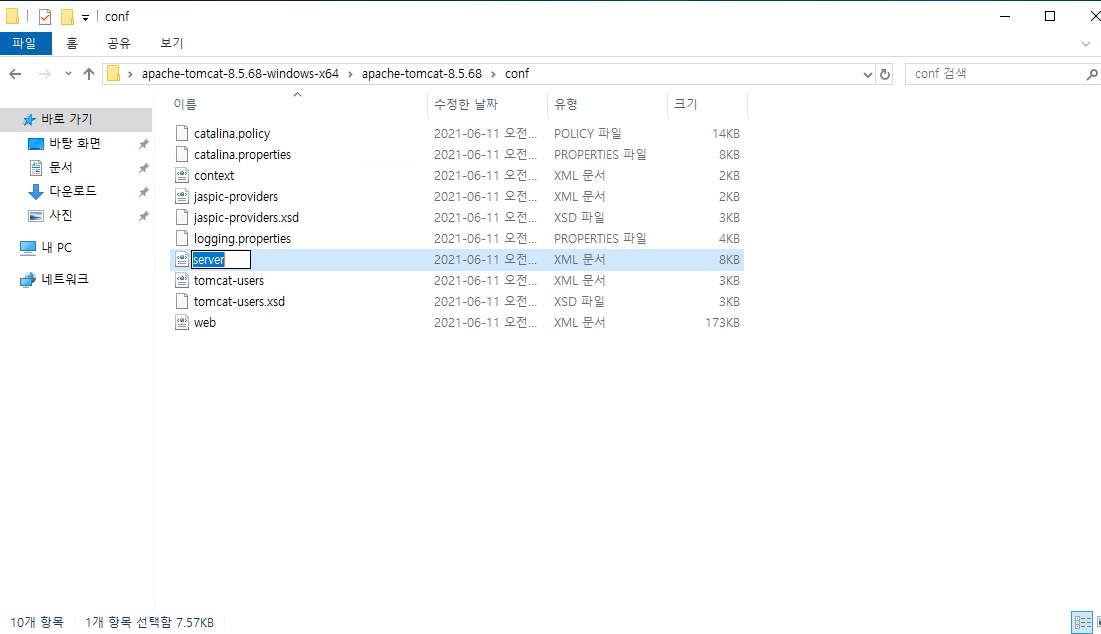This screenshot has width=1101, height=634.
Task: Select 네트워크 in navigation pane
Action: click(65, 279)
